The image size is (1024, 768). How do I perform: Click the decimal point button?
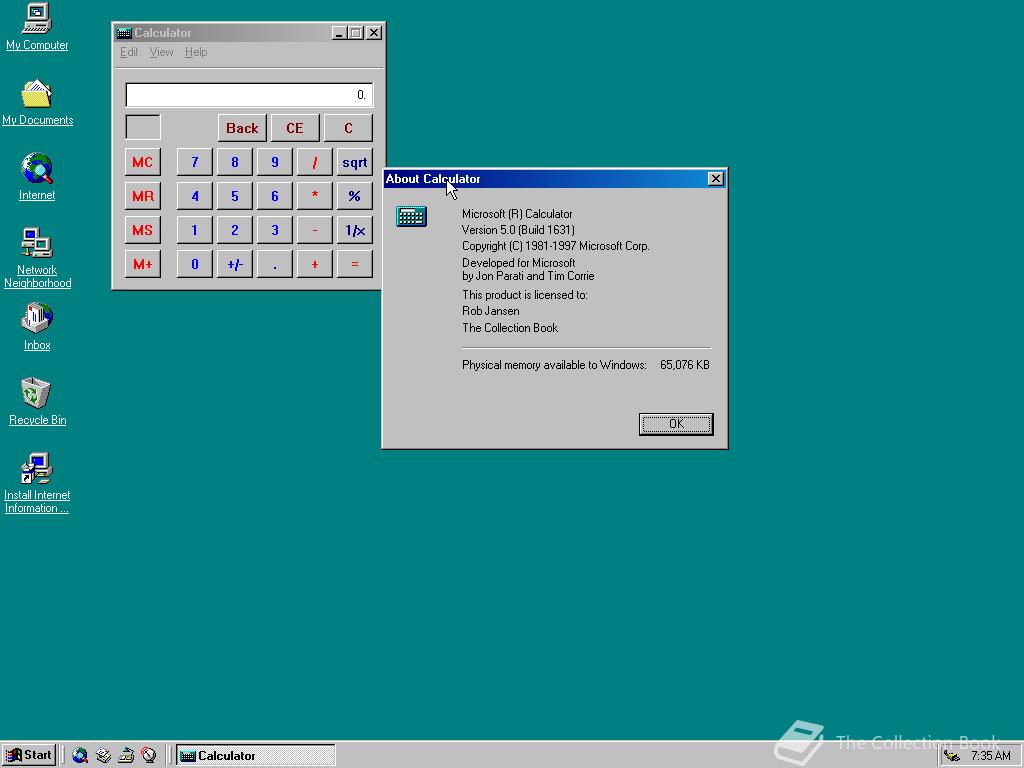274,264
